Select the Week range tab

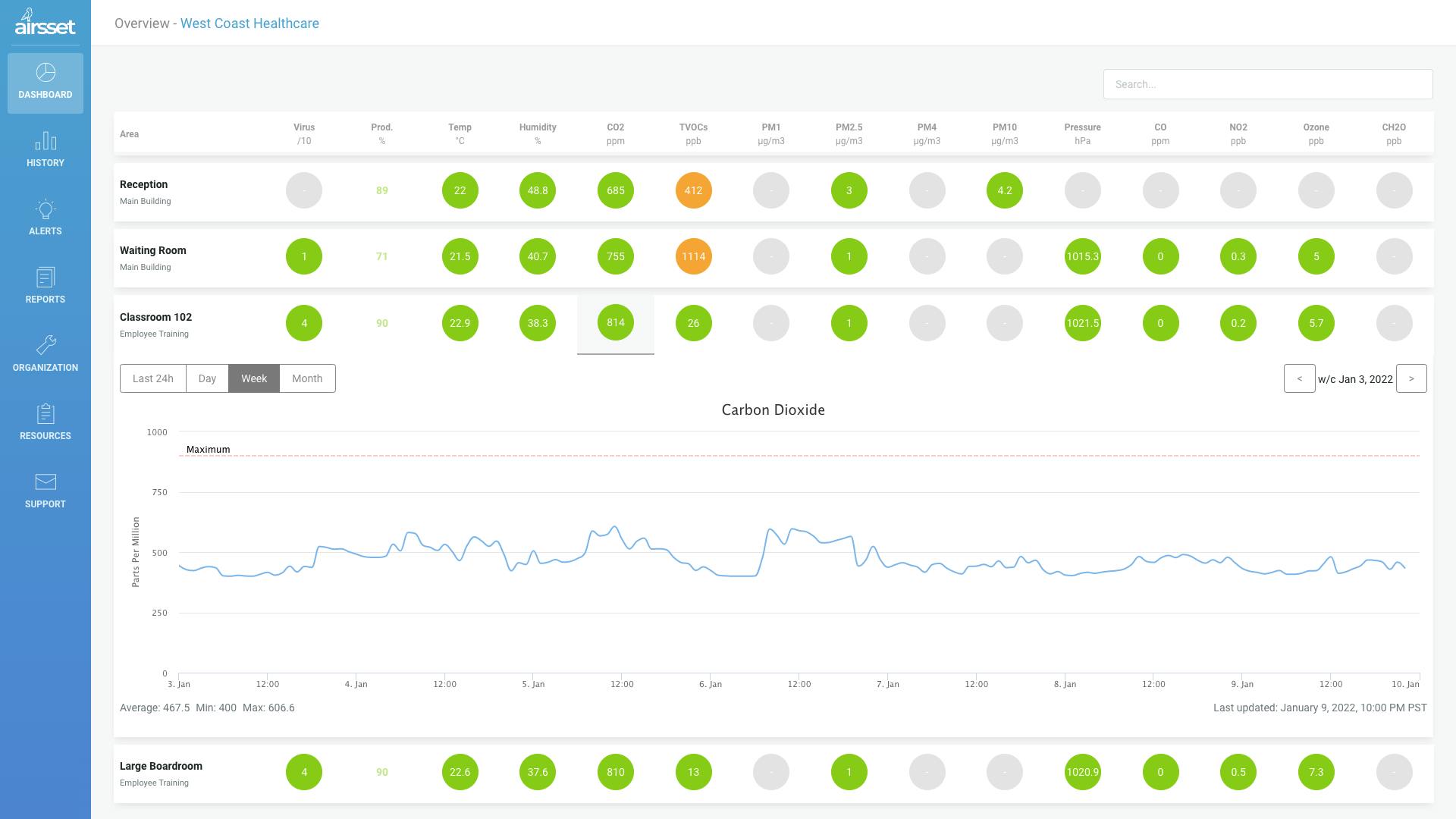coord(254,378)
